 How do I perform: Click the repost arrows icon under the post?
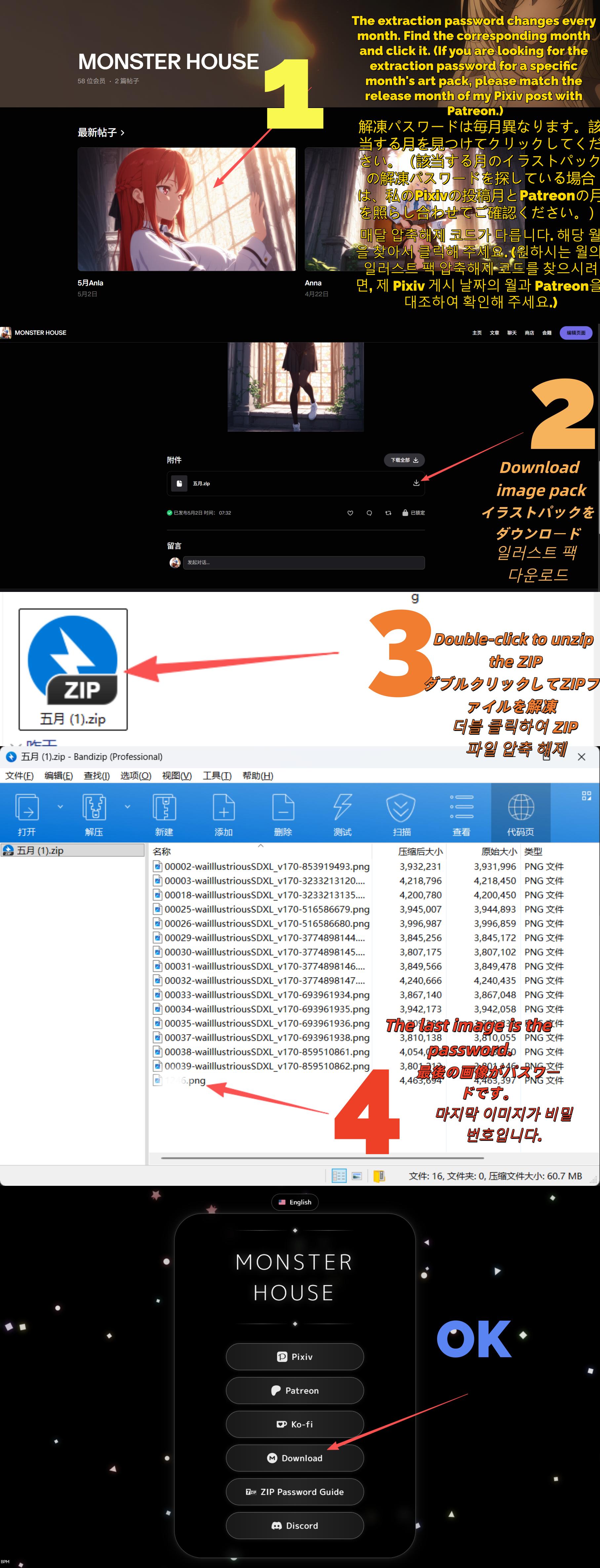tap(388, 513)
